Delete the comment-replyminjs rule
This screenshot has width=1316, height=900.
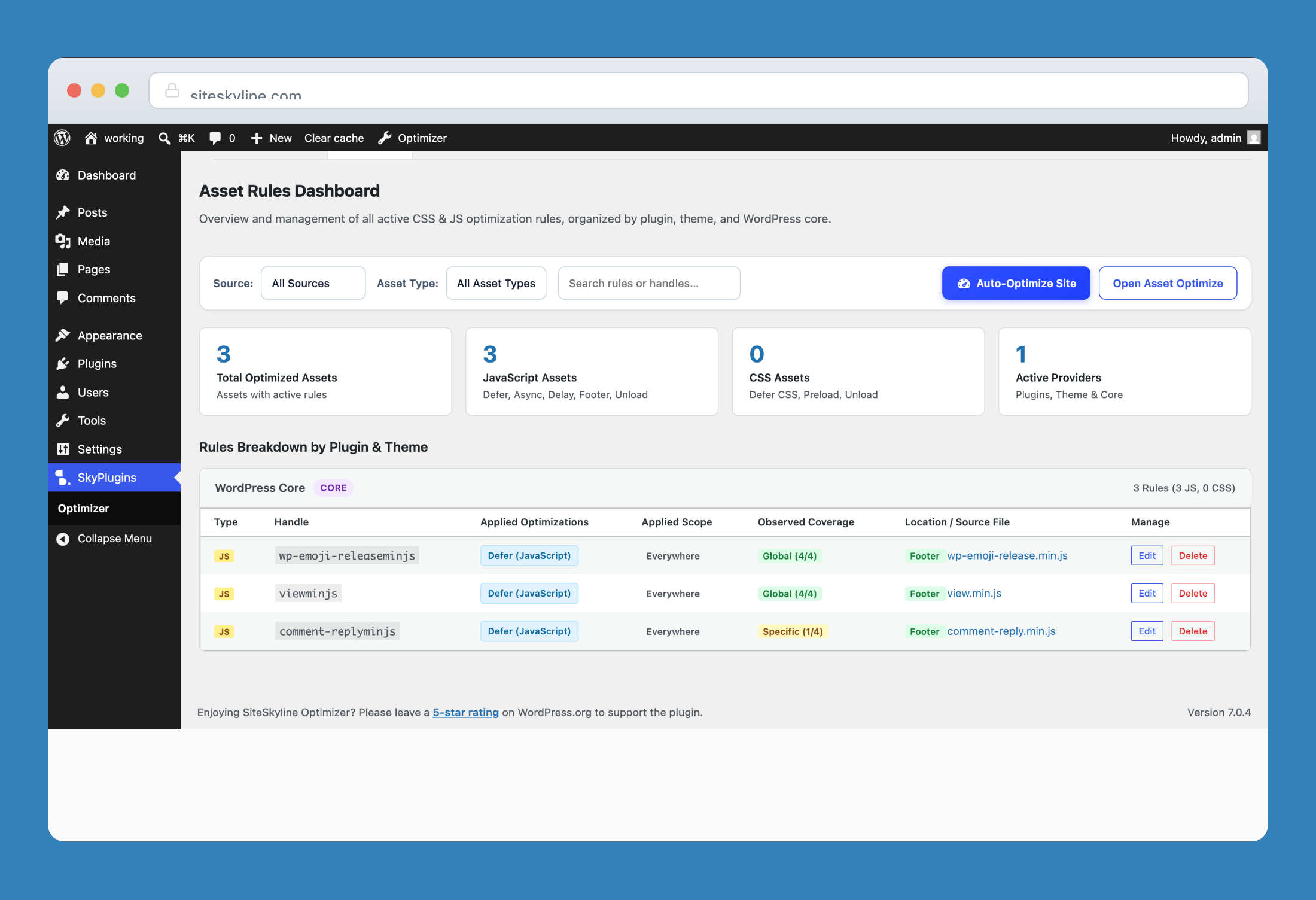1193,631
